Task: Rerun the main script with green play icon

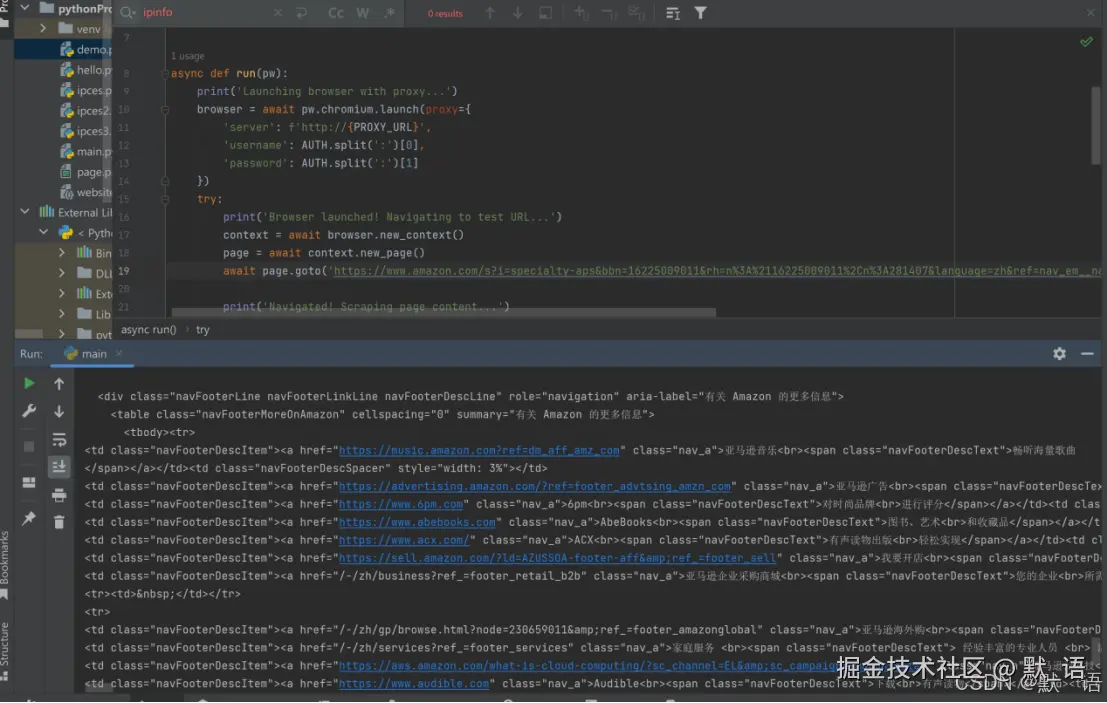Action: pyautogui.click(x=29, y=383)
